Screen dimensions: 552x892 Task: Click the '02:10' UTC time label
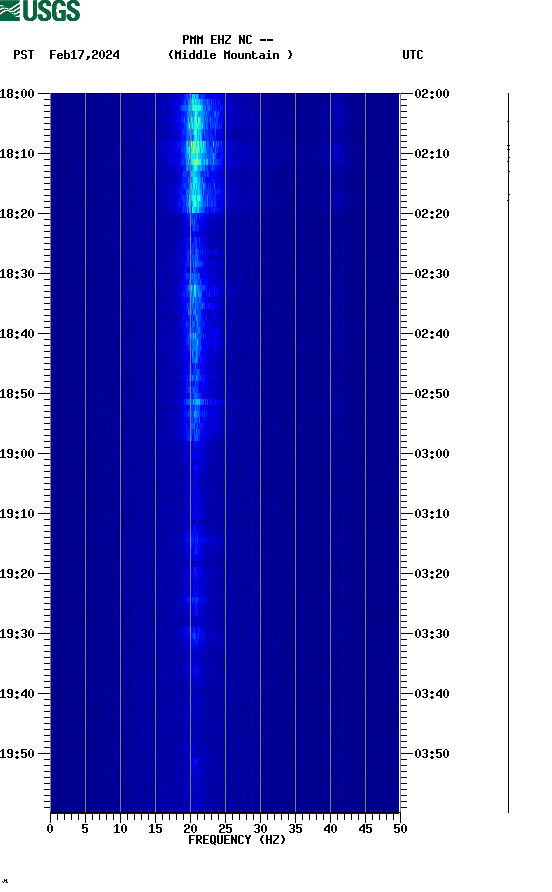point(432,154)
